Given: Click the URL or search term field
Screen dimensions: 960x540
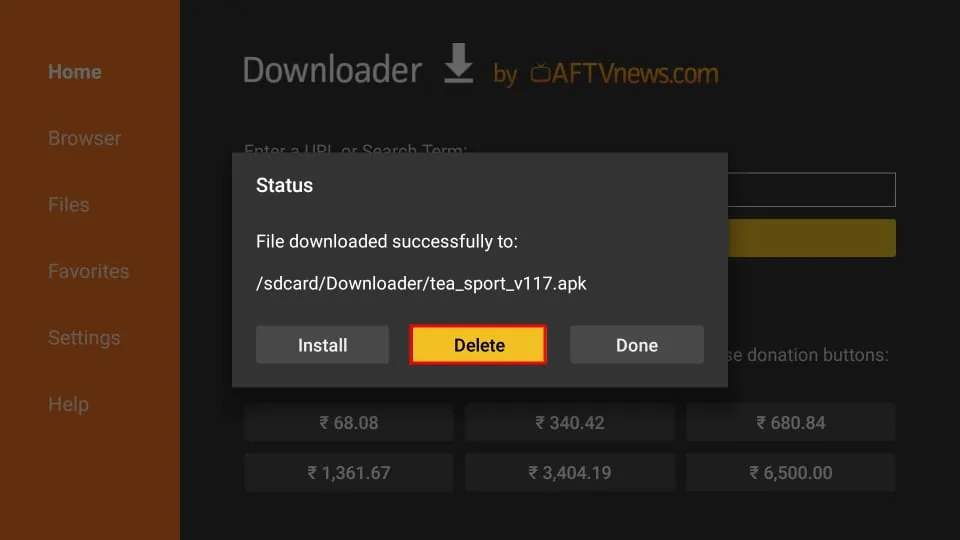Looking at the screenshot, I should pos(812,189).
